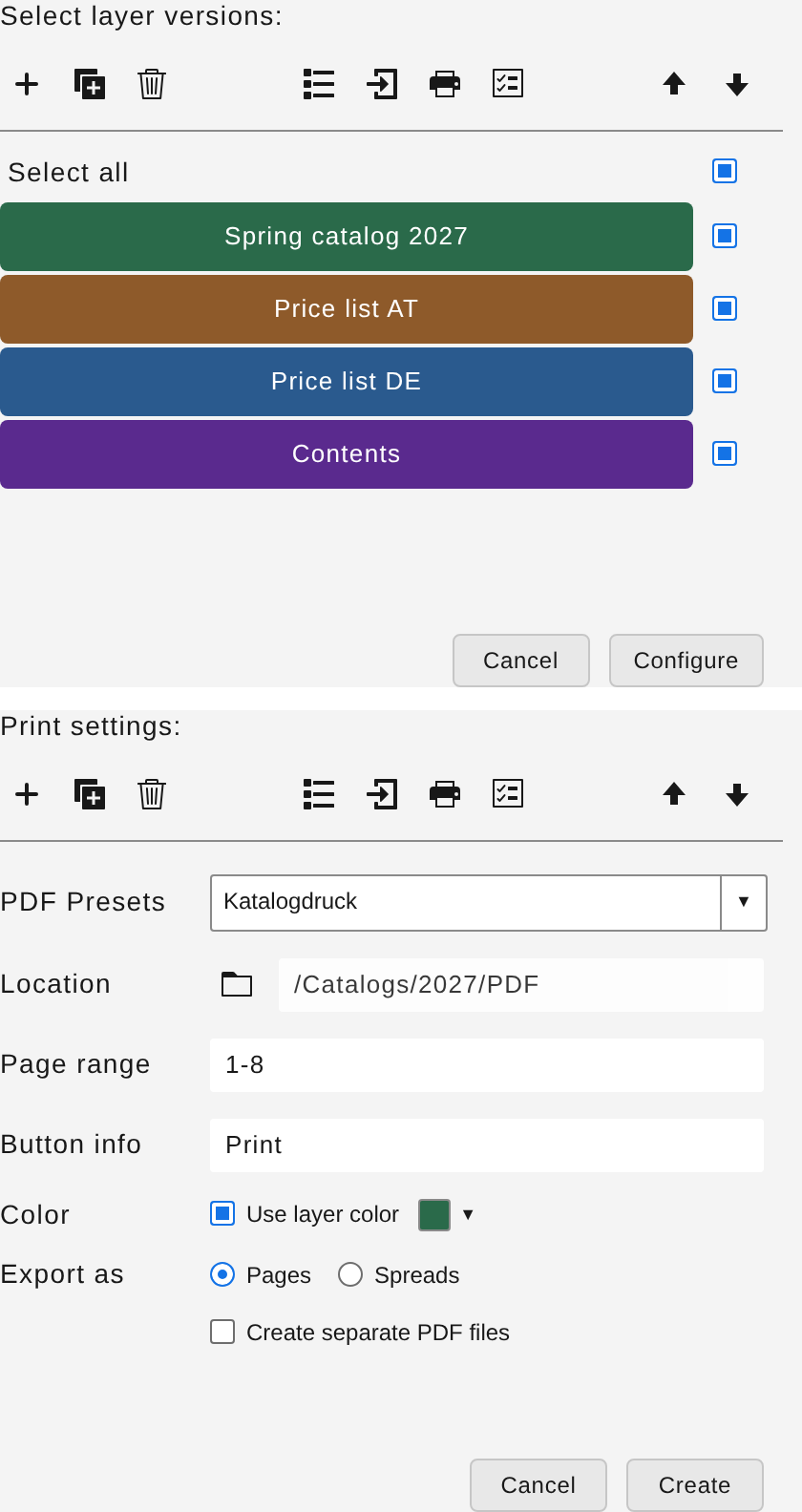Open the PDF Presets dropdown arrow

(x=744, y=902)
